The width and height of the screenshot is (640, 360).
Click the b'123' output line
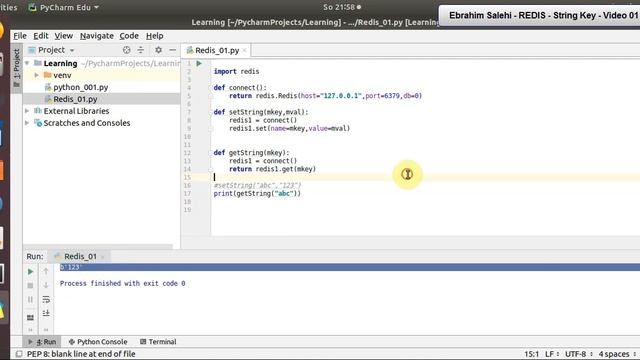coord(71,267)
